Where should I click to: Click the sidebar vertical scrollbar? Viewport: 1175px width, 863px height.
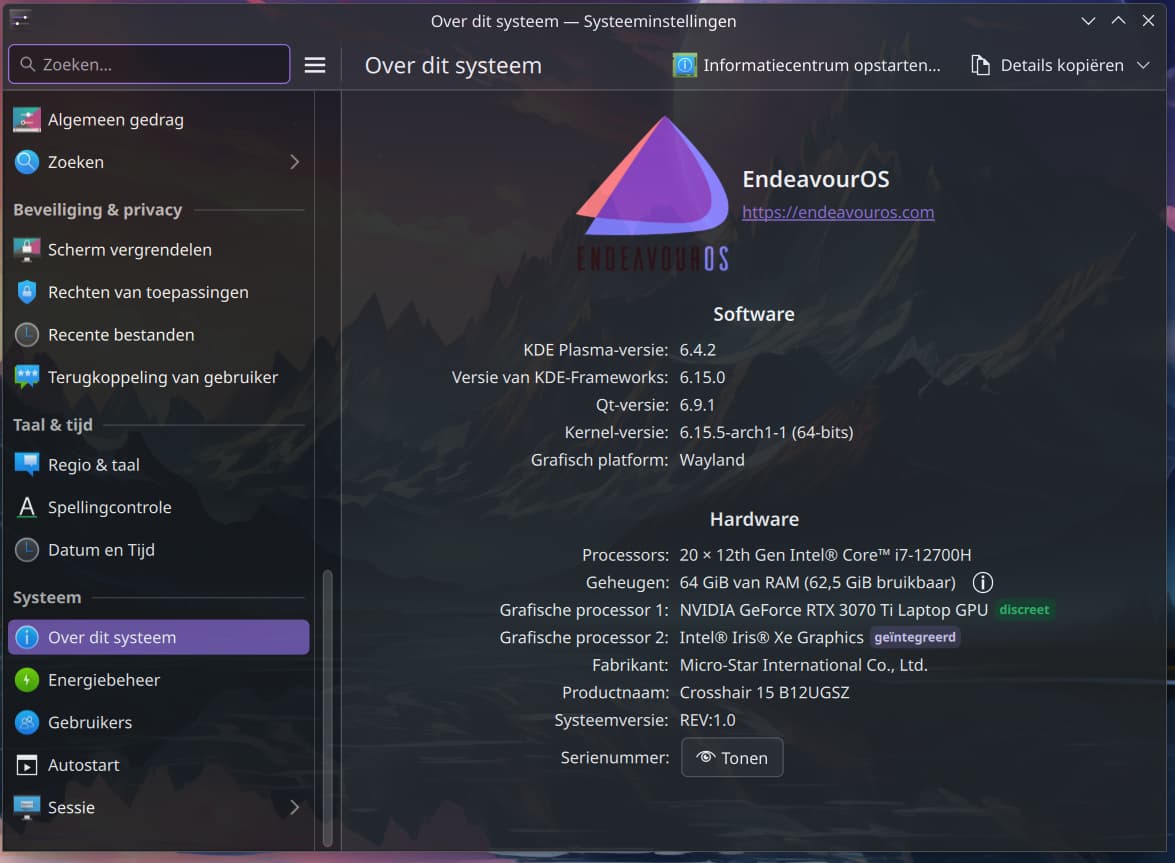(327, 708)
